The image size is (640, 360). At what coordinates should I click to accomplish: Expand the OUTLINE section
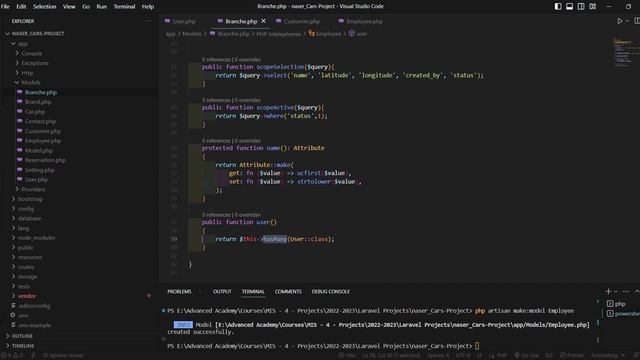7,336
